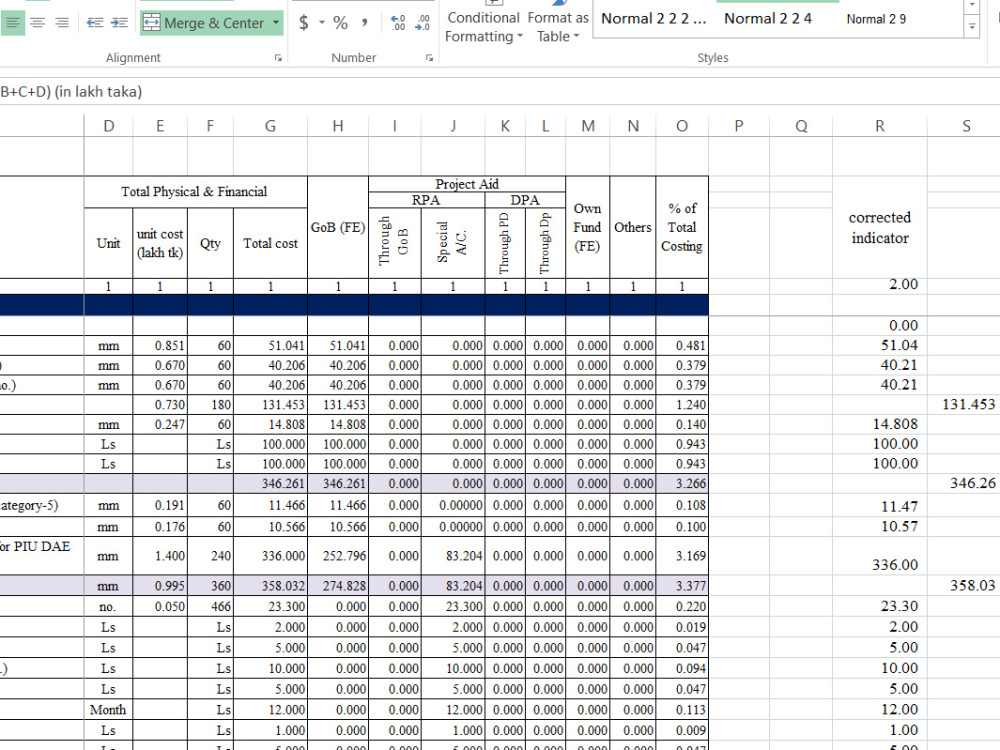
Task: Select column G header
Action: (x=270, y=126)
